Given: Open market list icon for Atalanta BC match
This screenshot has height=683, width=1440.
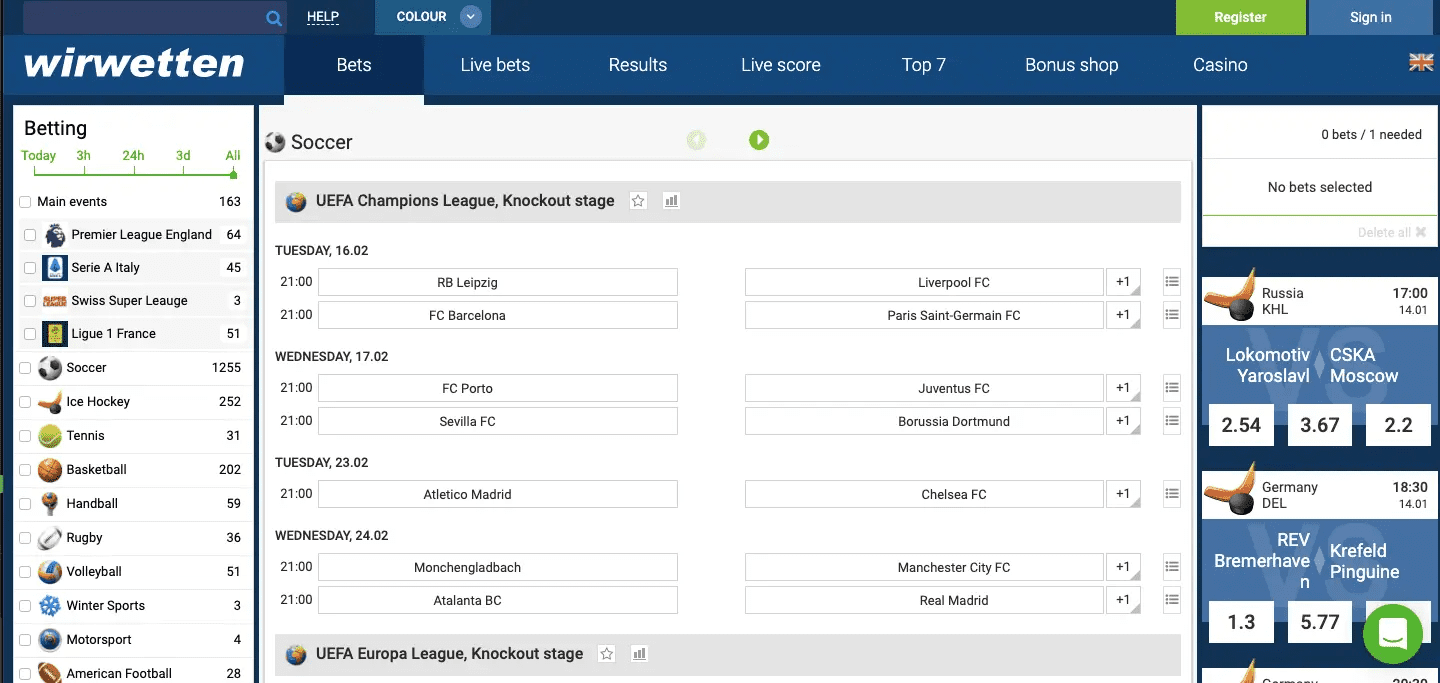Looking at the screenshot, I should pyautogui.click(x=1172, y=600).
